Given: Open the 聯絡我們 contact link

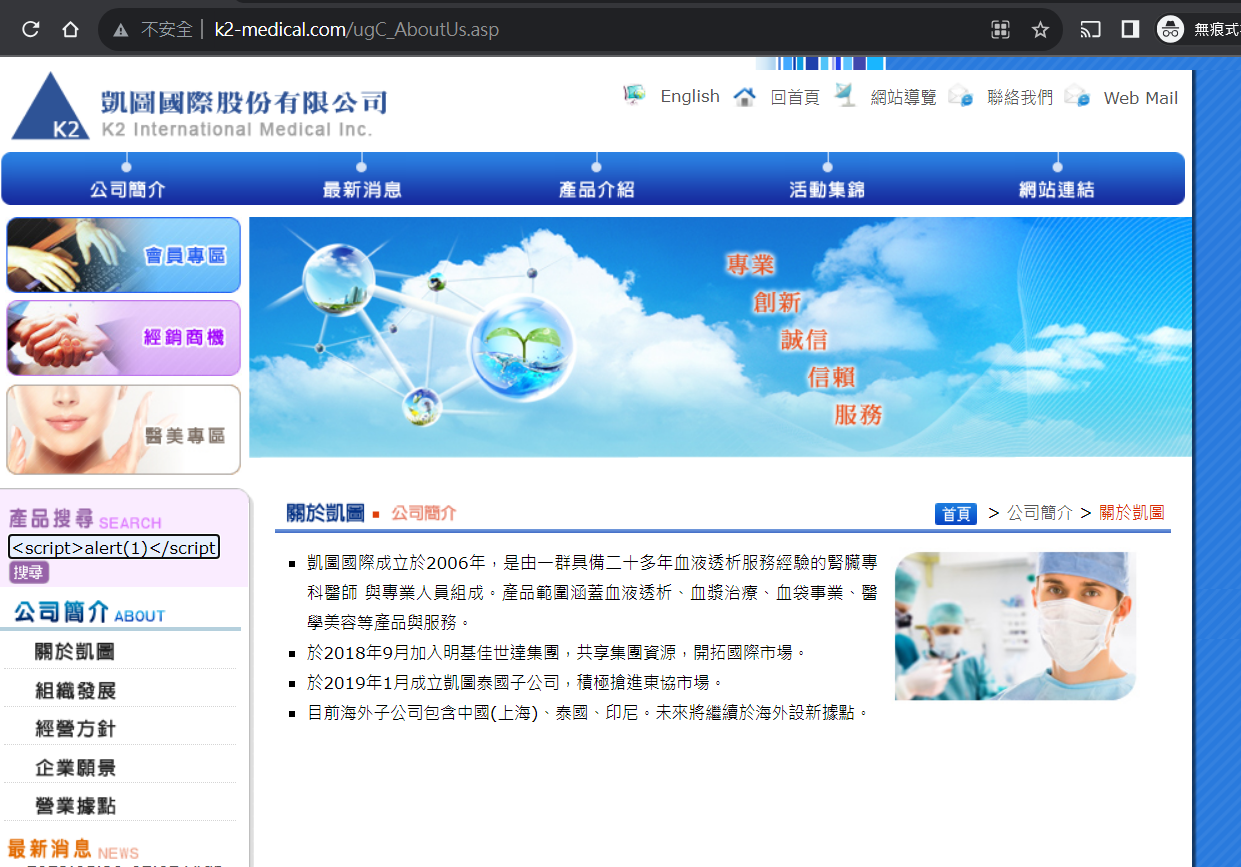Looking at the screenshot, I should [1020, 97].
